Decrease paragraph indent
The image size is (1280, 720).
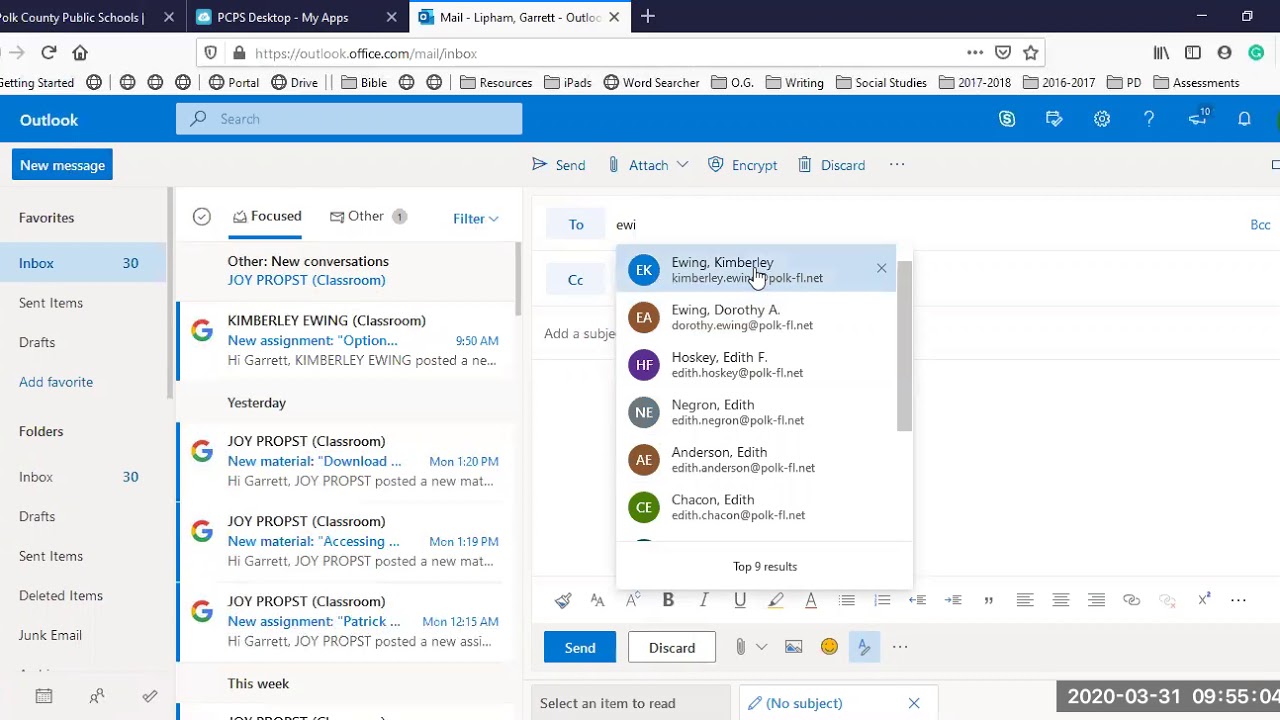[x=917, y=600]
